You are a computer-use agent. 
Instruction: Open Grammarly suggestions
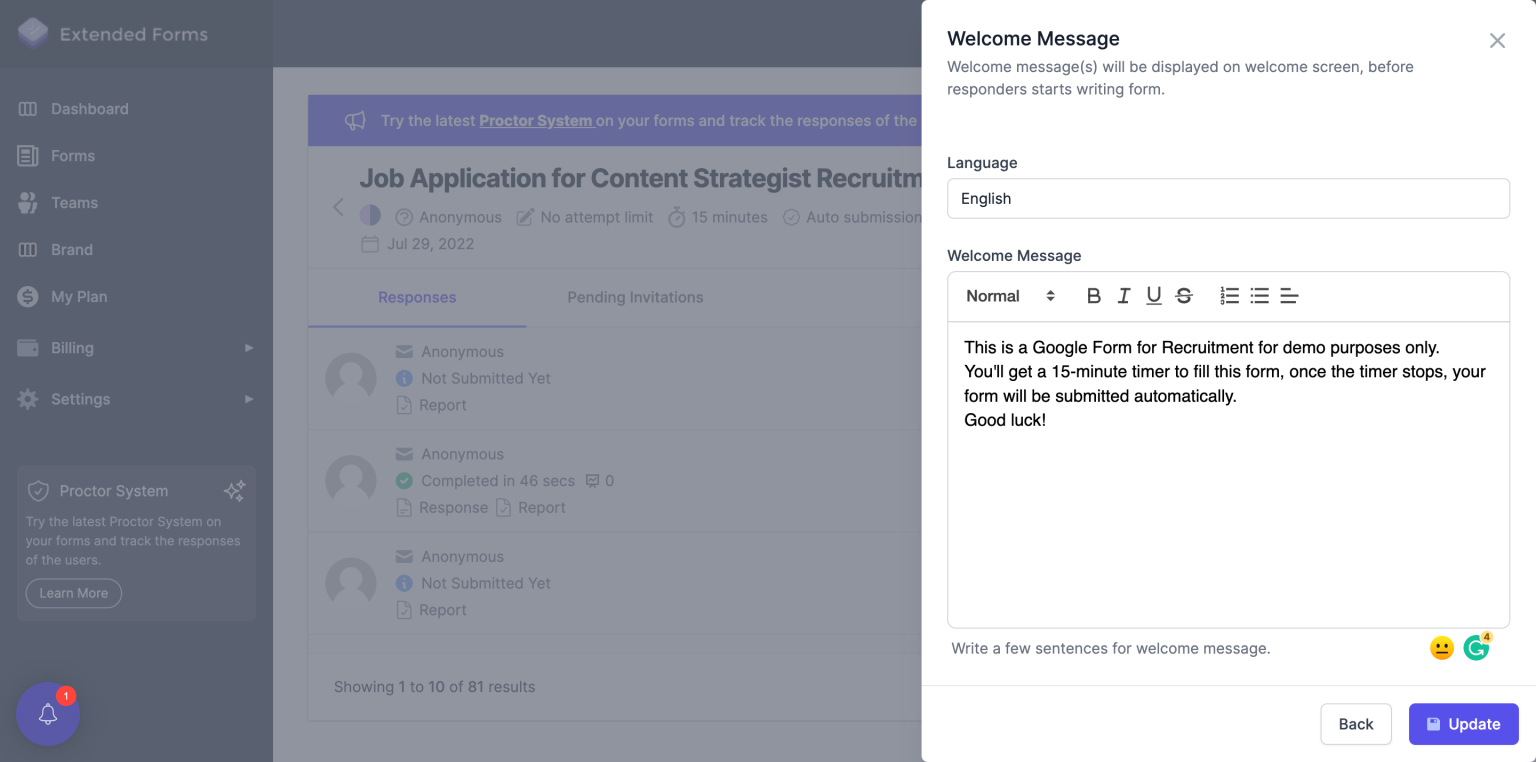[1475, 647]
